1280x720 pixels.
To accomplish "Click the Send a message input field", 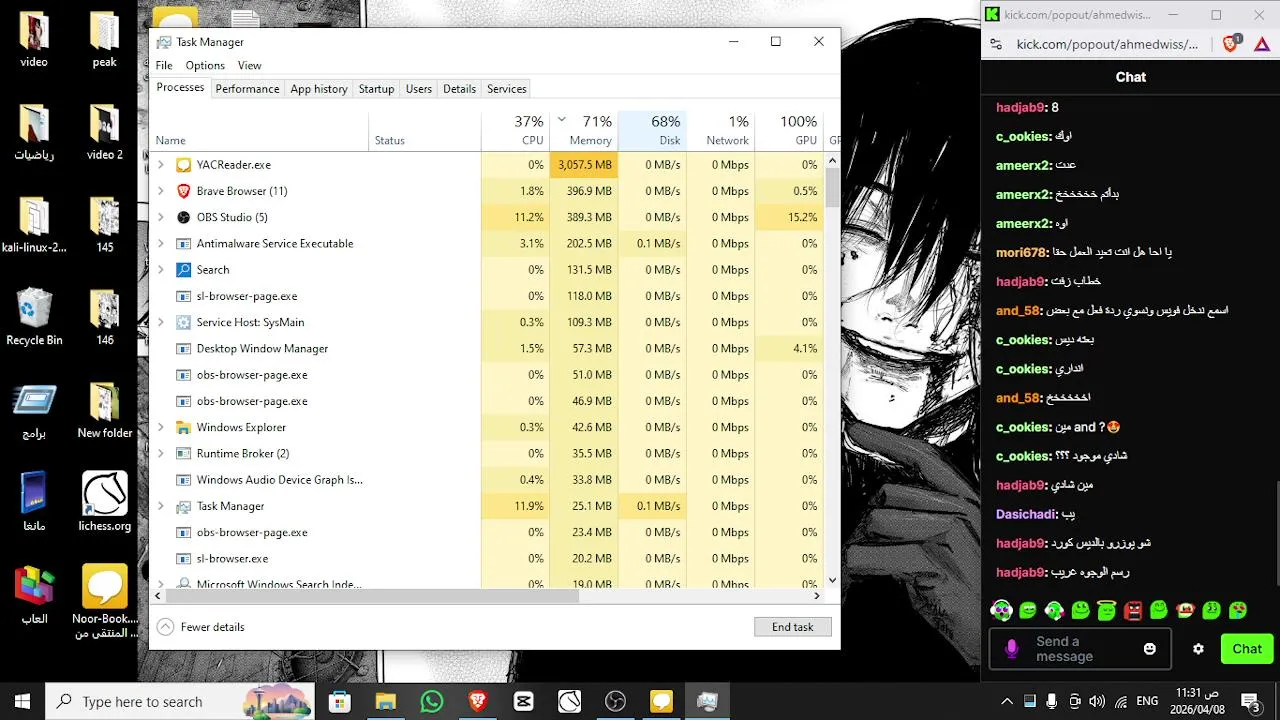I will pyautogui.click(x=1078, y=649).
